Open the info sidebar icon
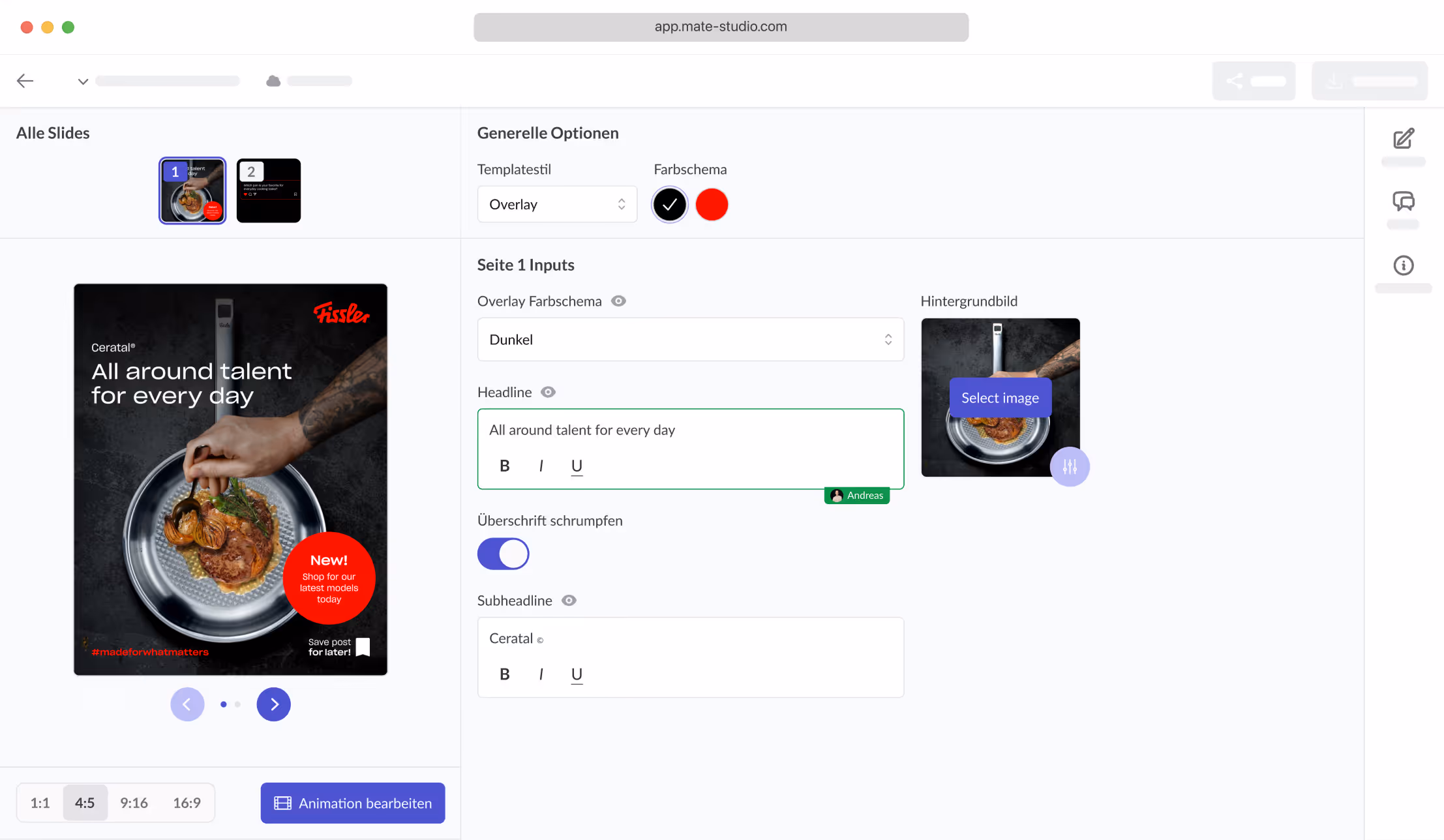The width and height of the screenshot is (1444, 840). pyautogui.click(x=1404, y=265)
